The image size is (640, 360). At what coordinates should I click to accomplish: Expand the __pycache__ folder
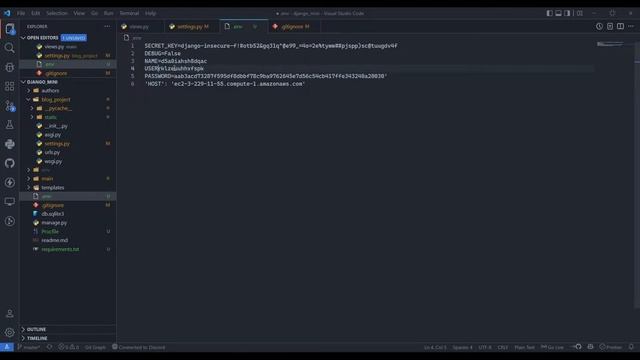32,109
